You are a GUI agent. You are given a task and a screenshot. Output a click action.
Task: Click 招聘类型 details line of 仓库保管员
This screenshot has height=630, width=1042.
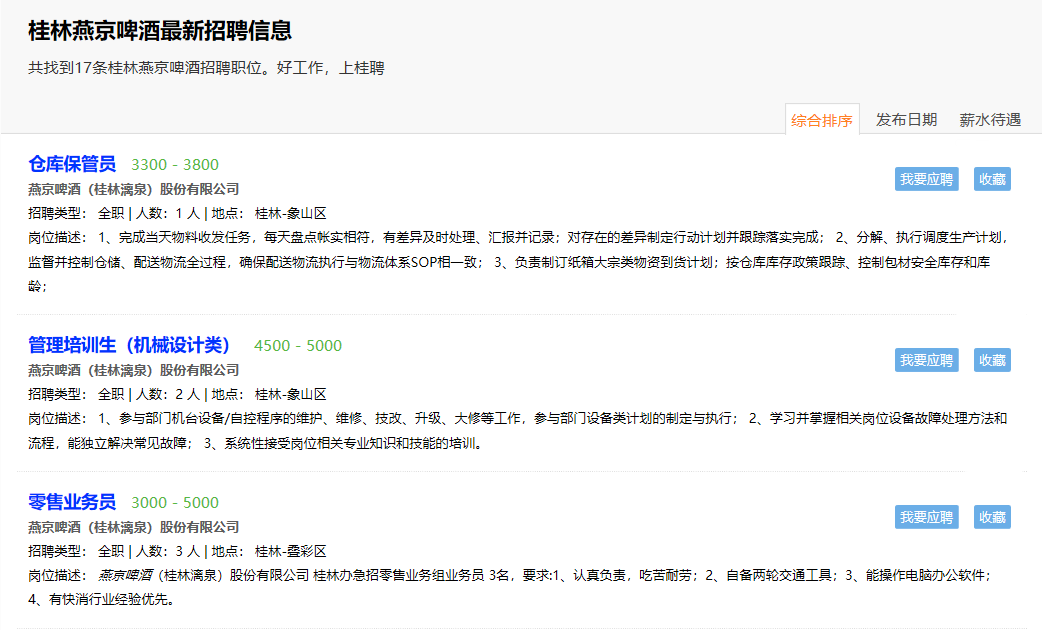[177, 213]
